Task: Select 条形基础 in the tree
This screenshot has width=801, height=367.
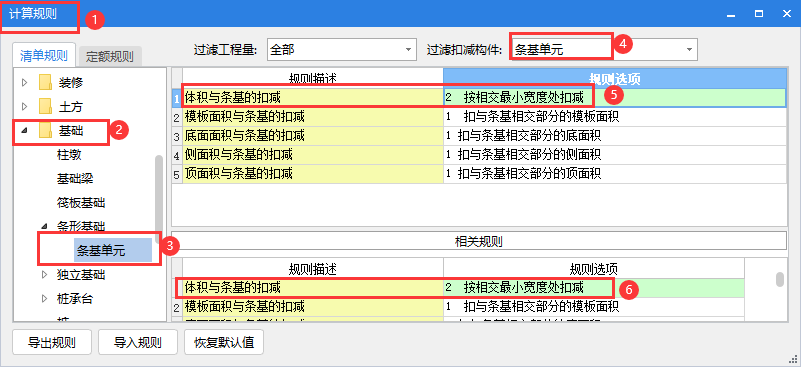Action: (x=81, y=226)
